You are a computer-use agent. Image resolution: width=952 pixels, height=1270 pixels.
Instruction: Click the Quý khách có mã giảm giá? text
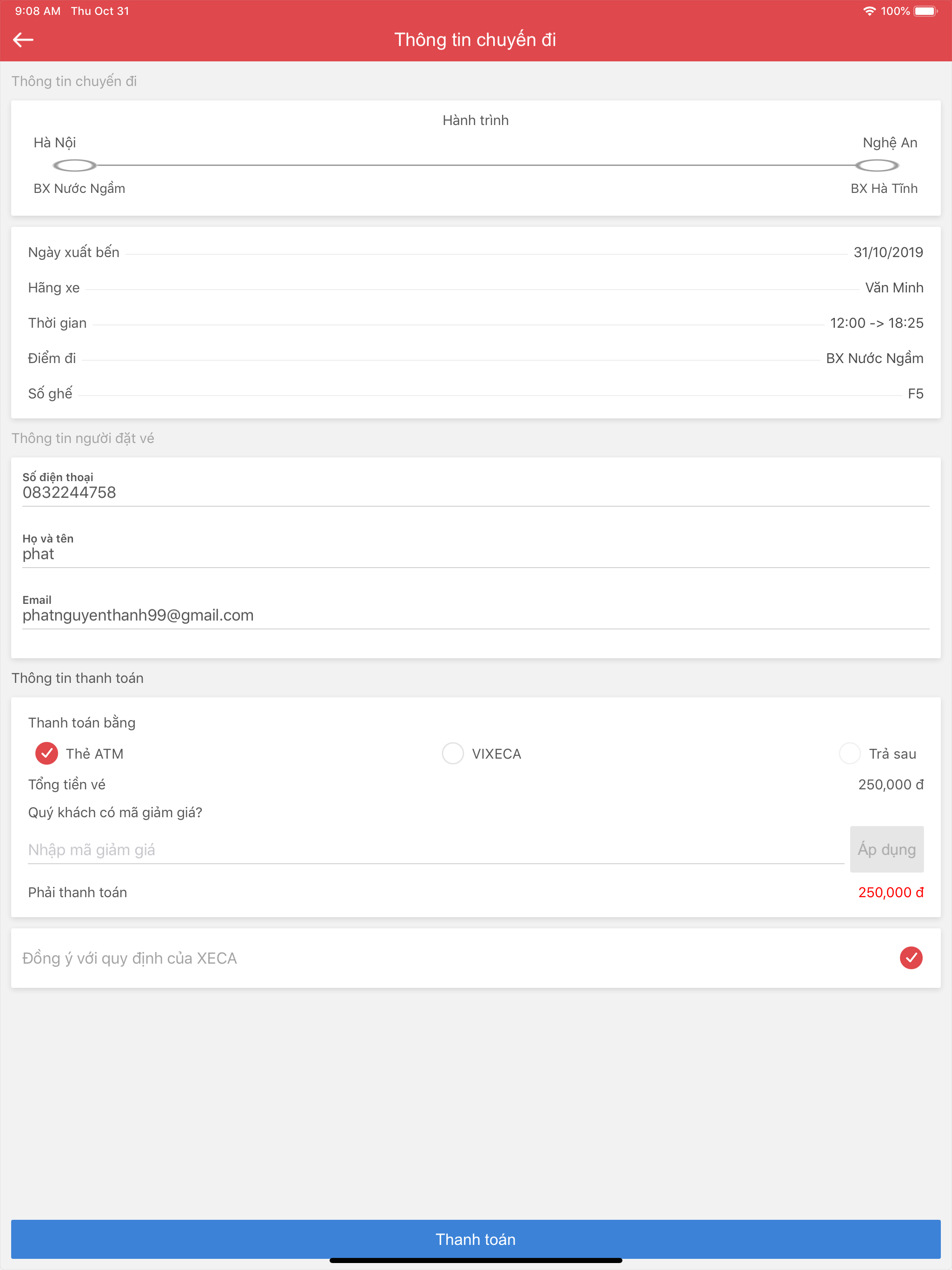pyautogui.click(x=115, y=813)
